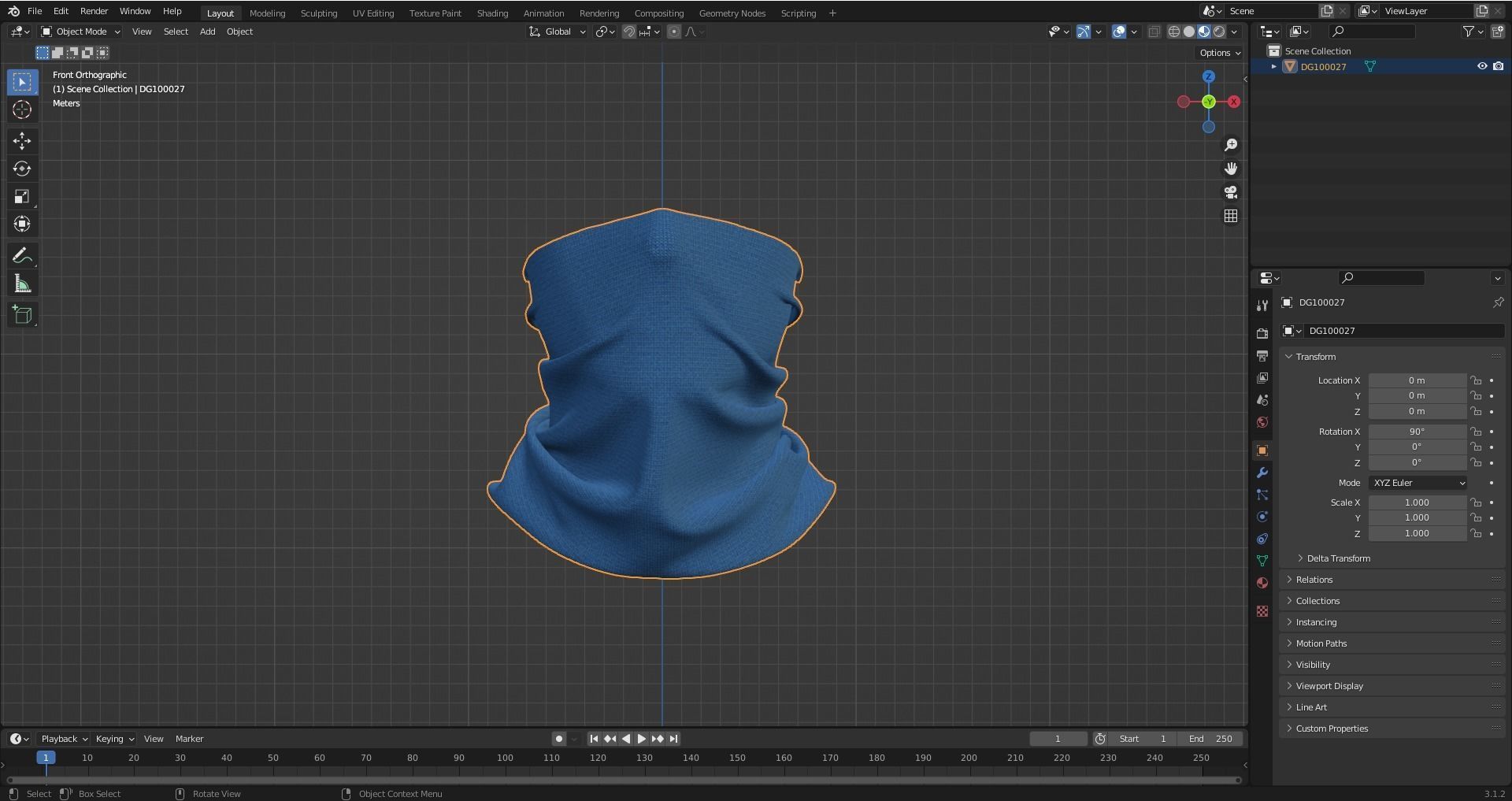Open the Modifier properties wrench tab

point(1262,473)
